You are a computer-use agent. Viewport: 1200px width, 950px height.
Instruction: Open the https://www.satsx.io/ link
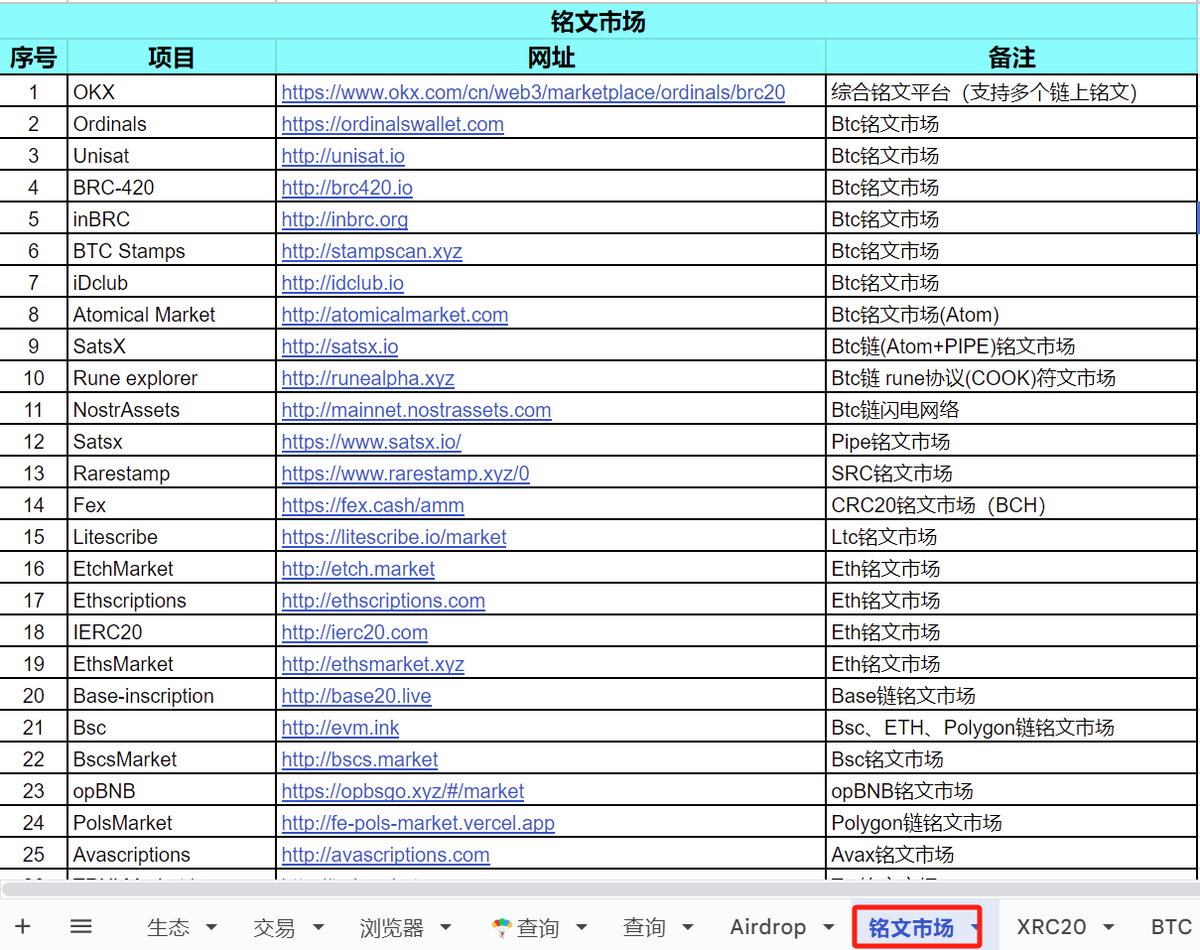(x=371, y=442)
